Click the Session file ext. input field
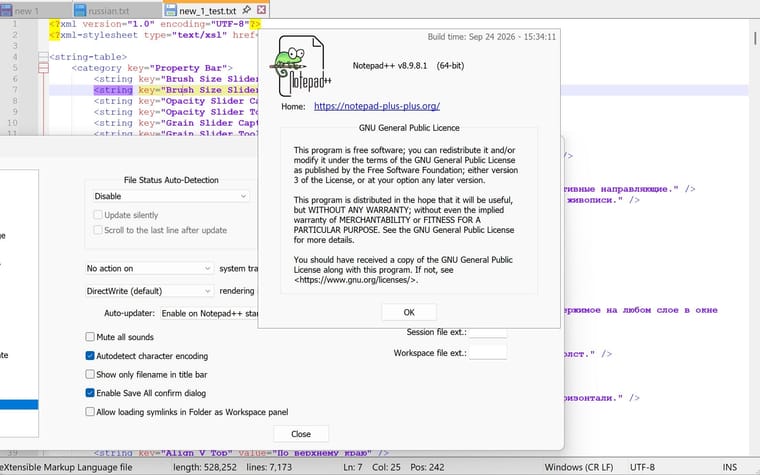Screen dimensions: 760x475 488,332
